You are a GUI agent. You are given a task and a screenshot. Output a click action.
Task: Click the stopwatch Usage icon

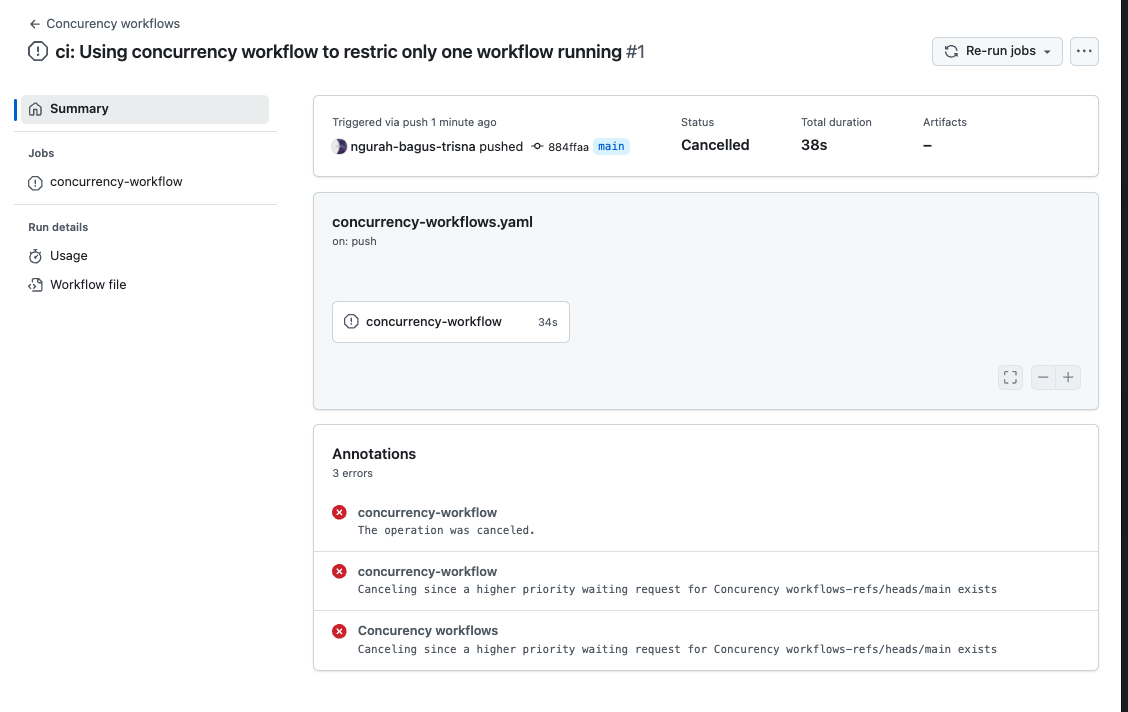point(35,256)
